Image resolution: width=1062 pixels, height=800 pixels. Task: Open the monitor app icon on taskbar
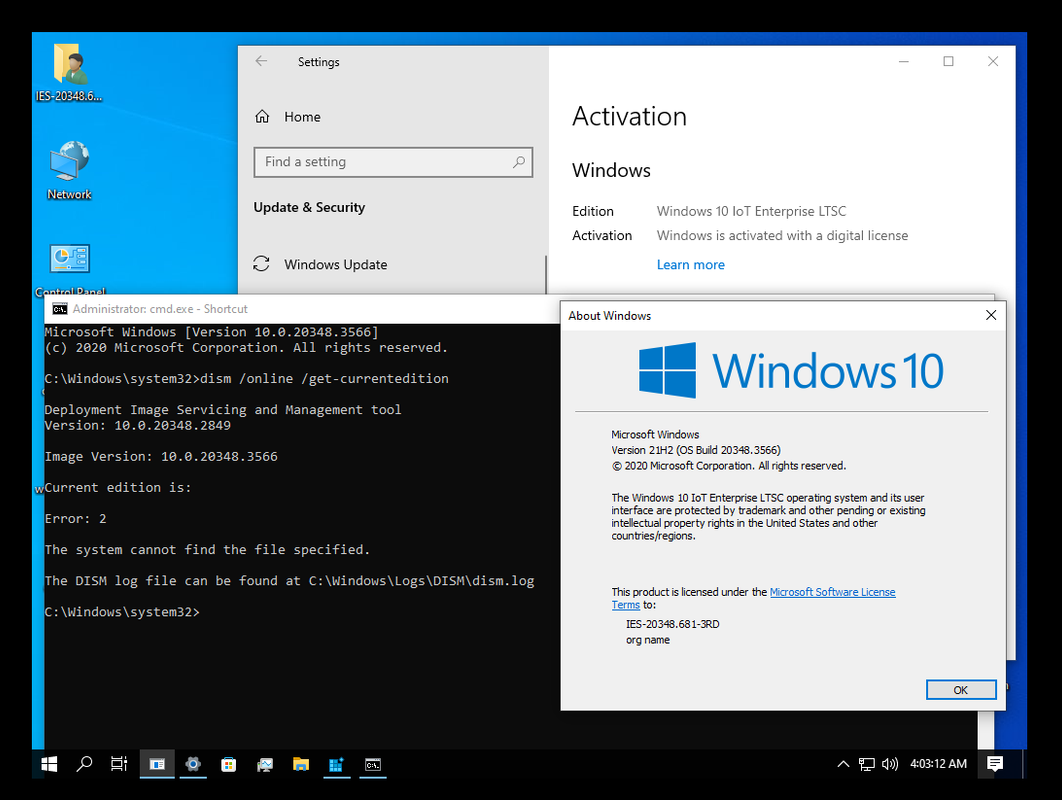click(x=265, y=764)
